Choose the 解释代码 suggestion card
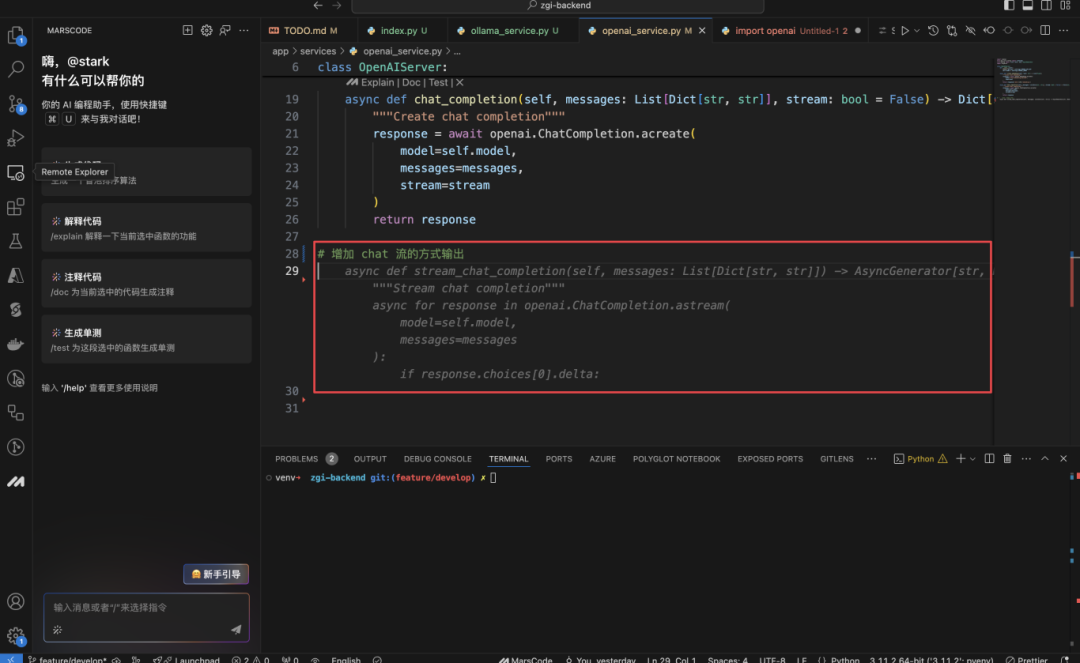 pyautogui.click(x=146, y=228)
